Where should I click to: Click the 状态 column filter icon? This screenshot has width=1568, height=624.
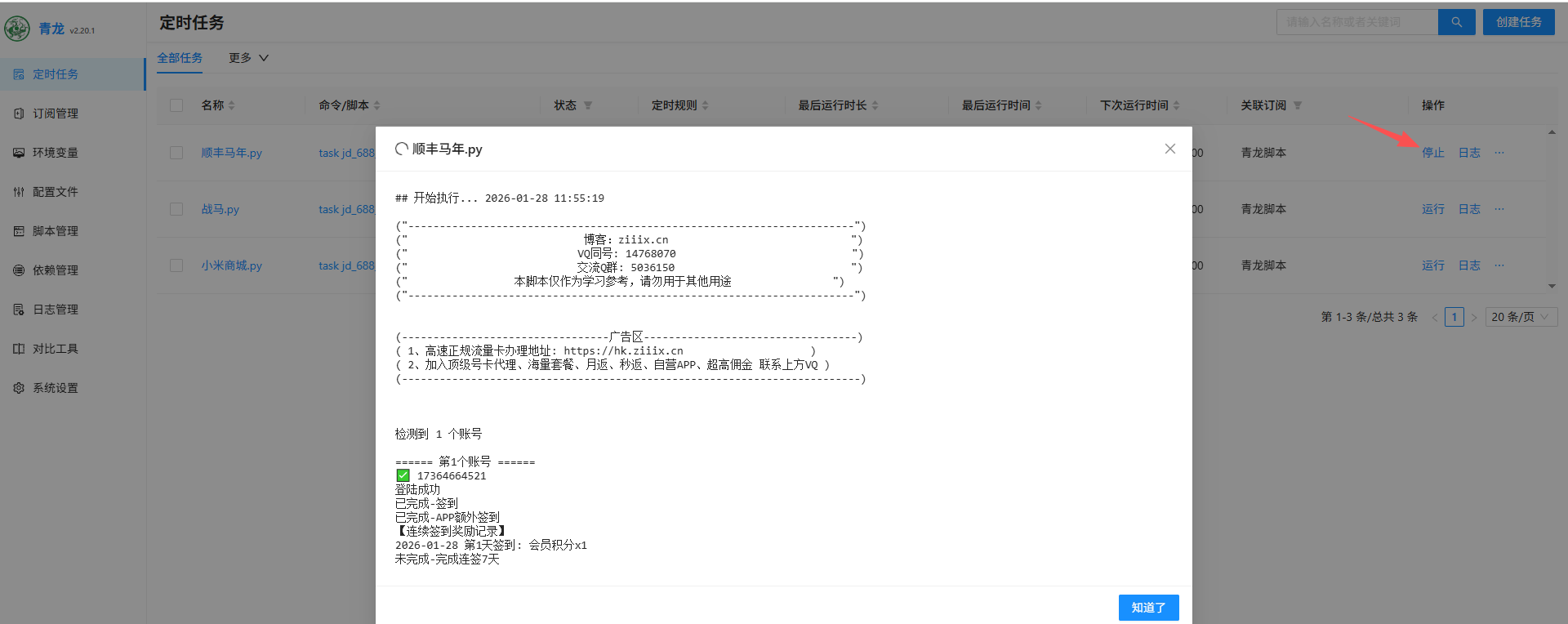588,105
